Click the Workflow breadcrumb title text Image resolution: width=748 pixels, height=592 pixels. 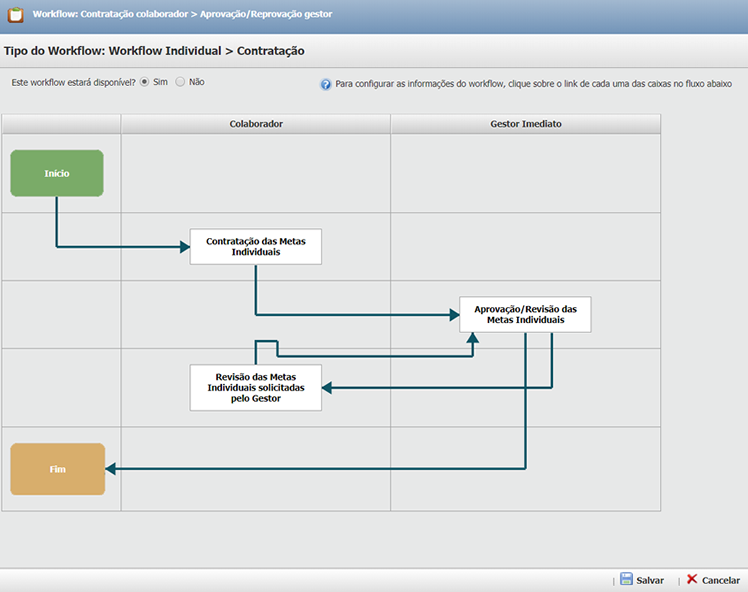click(182, 15)
